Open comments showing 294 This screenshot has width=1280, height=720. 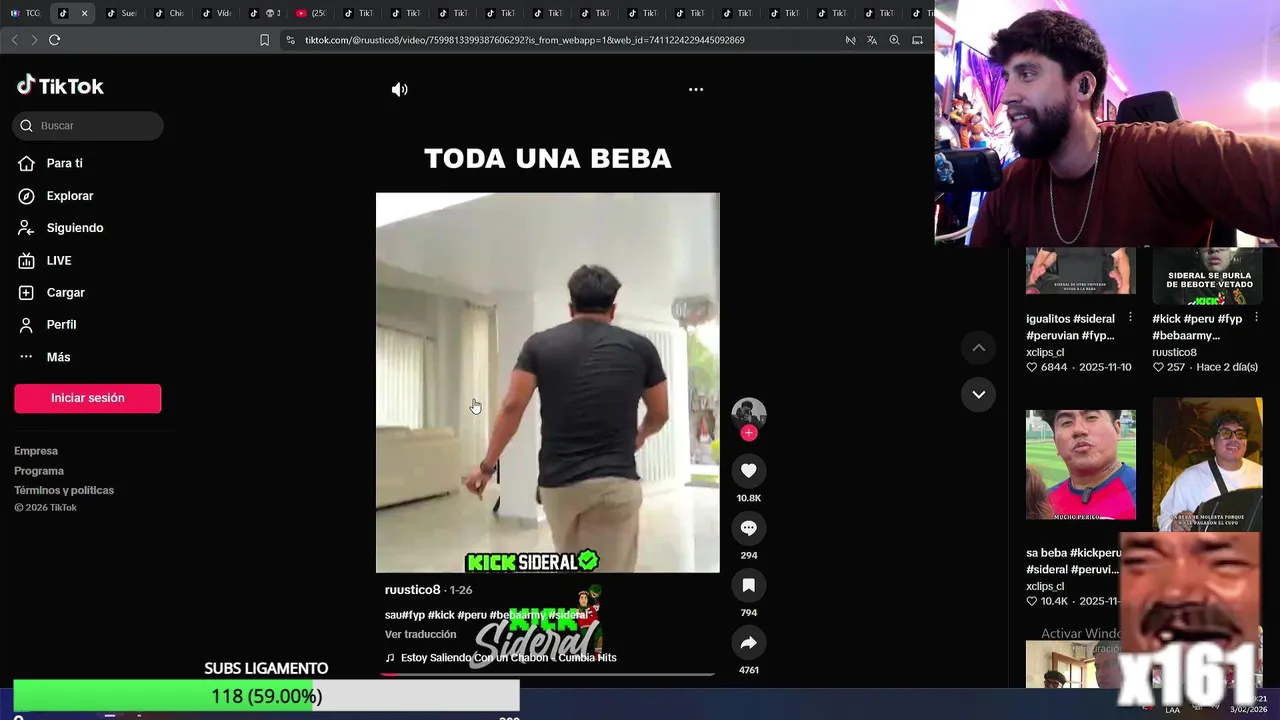pos(749,528)
